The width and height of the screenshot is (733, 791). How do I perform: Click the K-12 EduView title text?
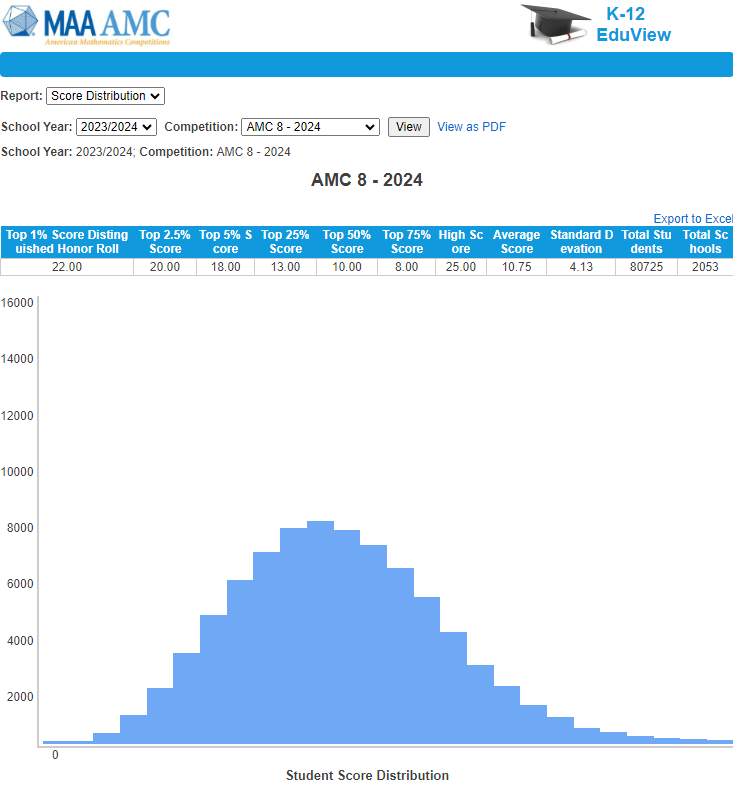pos(633,24)
